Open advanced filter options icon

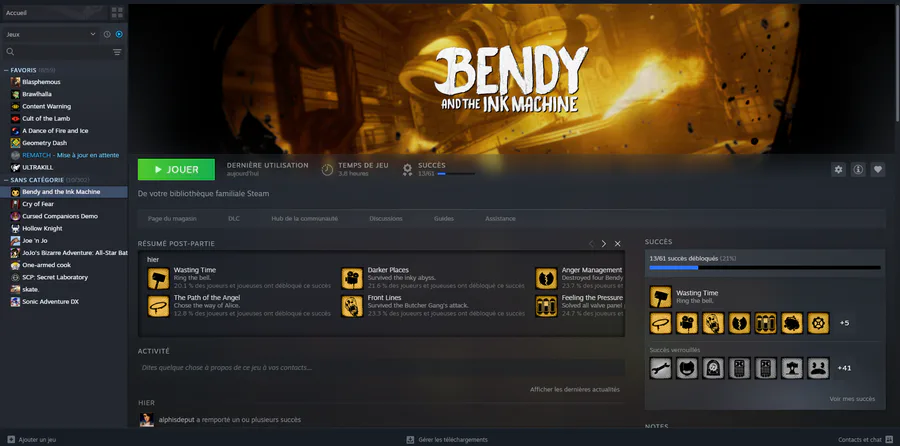coord(117,52)
